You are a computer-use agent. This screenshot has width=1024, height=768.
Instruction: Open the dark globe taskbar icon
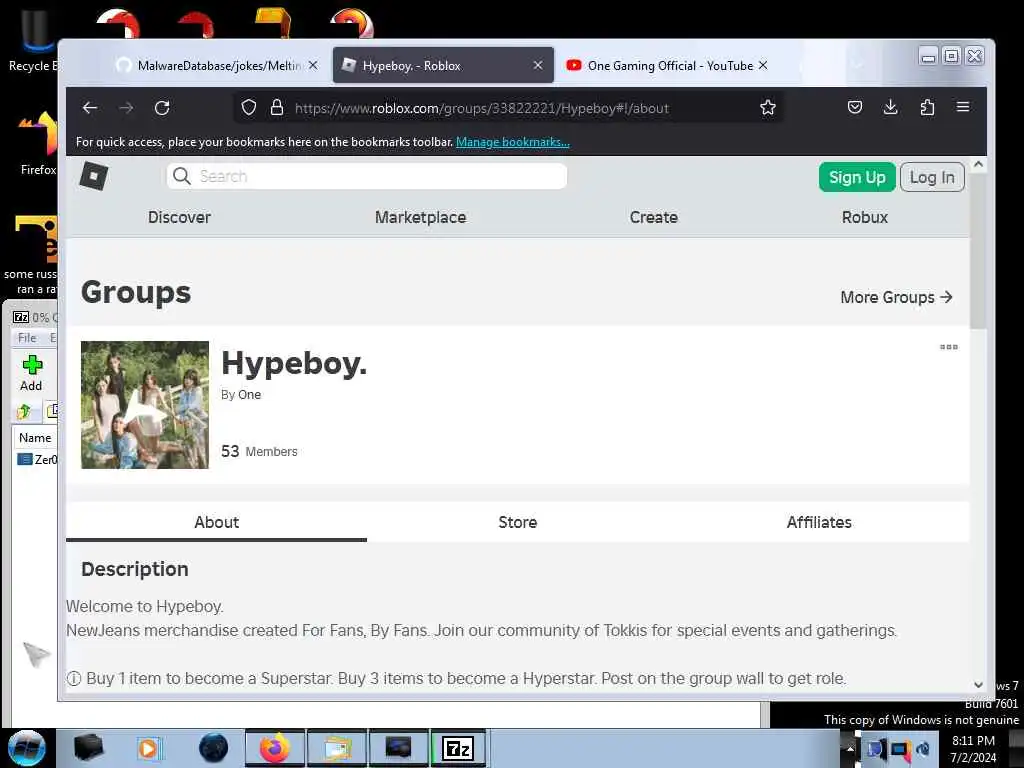pyautogui.click(x=213, y=748)
